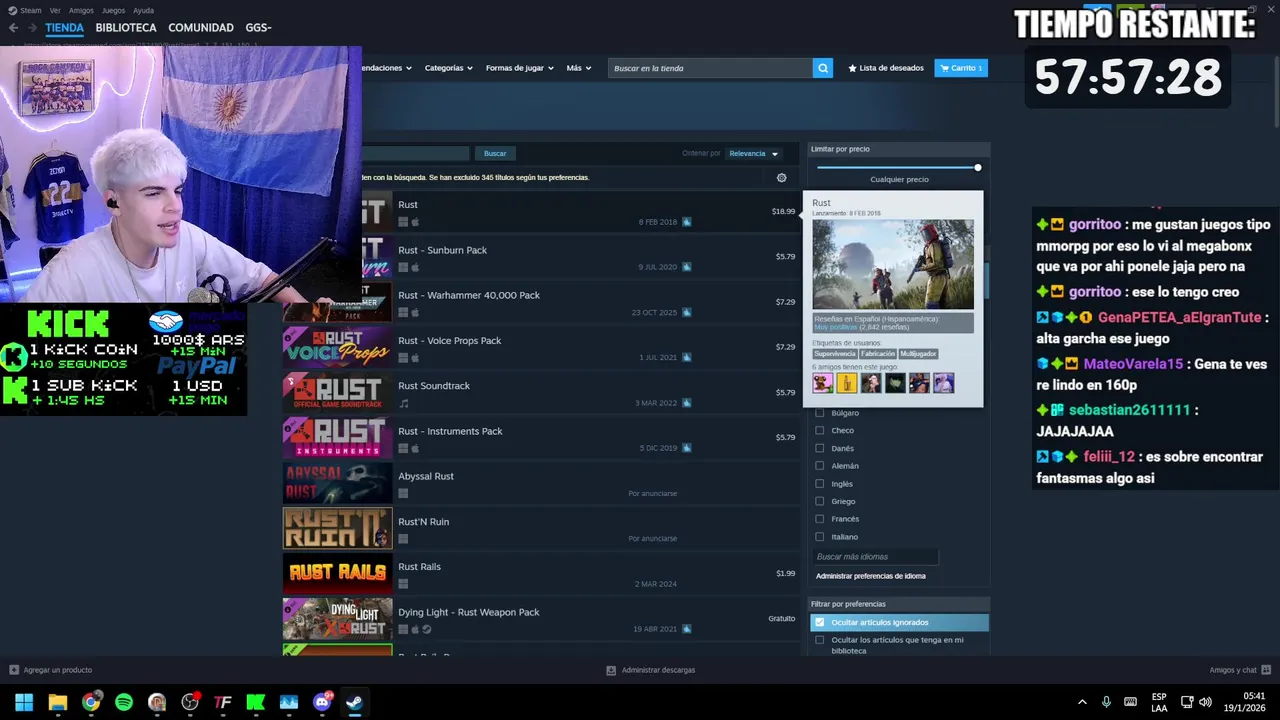Click the store search magnifier button
The height and width of the screenshot is (720, 1280).
coord(823,68)
